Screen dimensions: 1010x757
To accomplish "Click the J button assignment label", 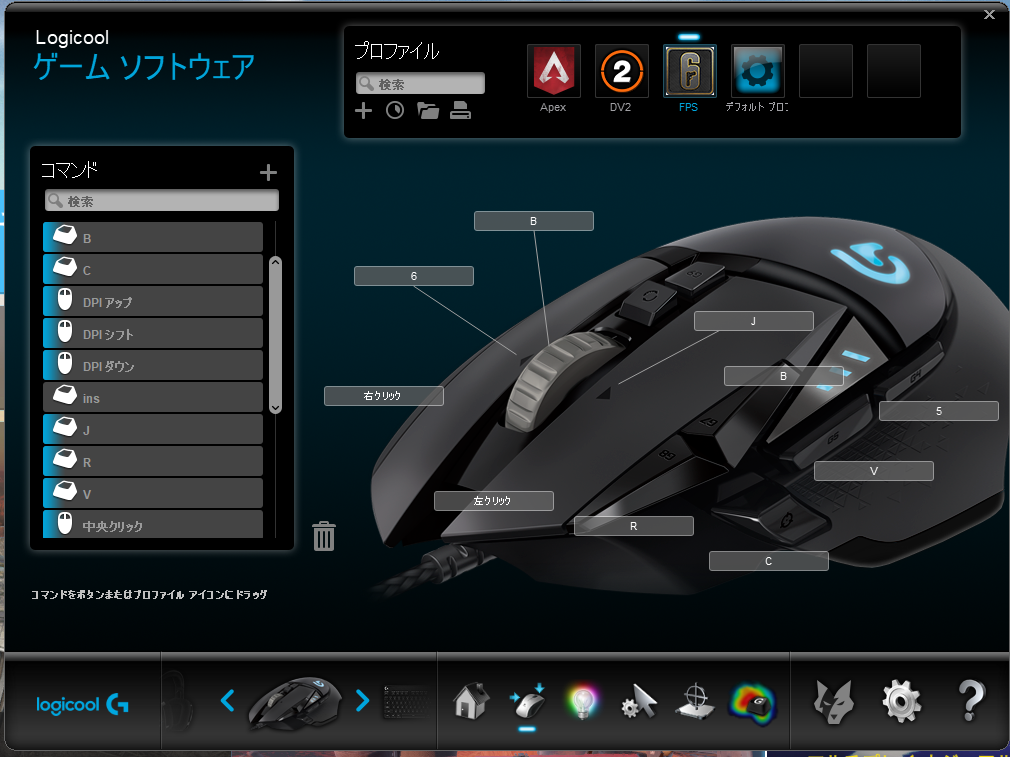I will point(754,321).
